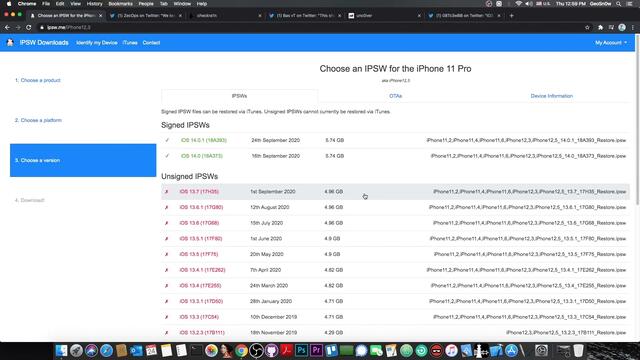Click the iTunes nav link
This screenshot has width=640, height=360.
click(130, 42)
